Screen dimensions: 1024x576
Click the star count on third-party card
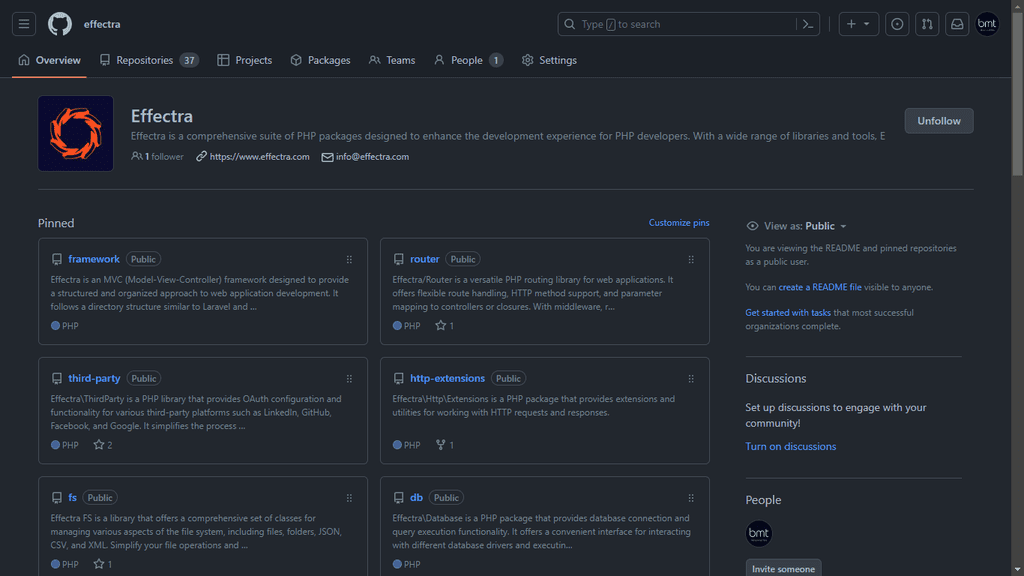coord(103,445)
